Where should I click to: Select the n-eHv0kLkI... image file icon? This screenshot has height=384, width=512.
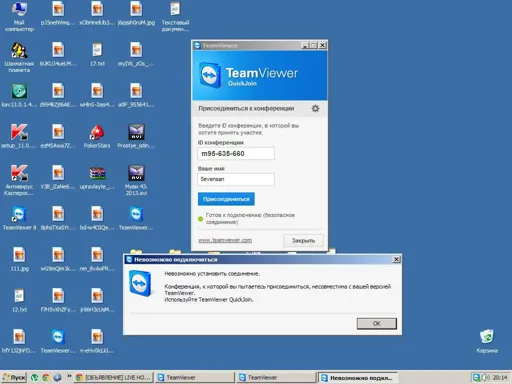97,341
